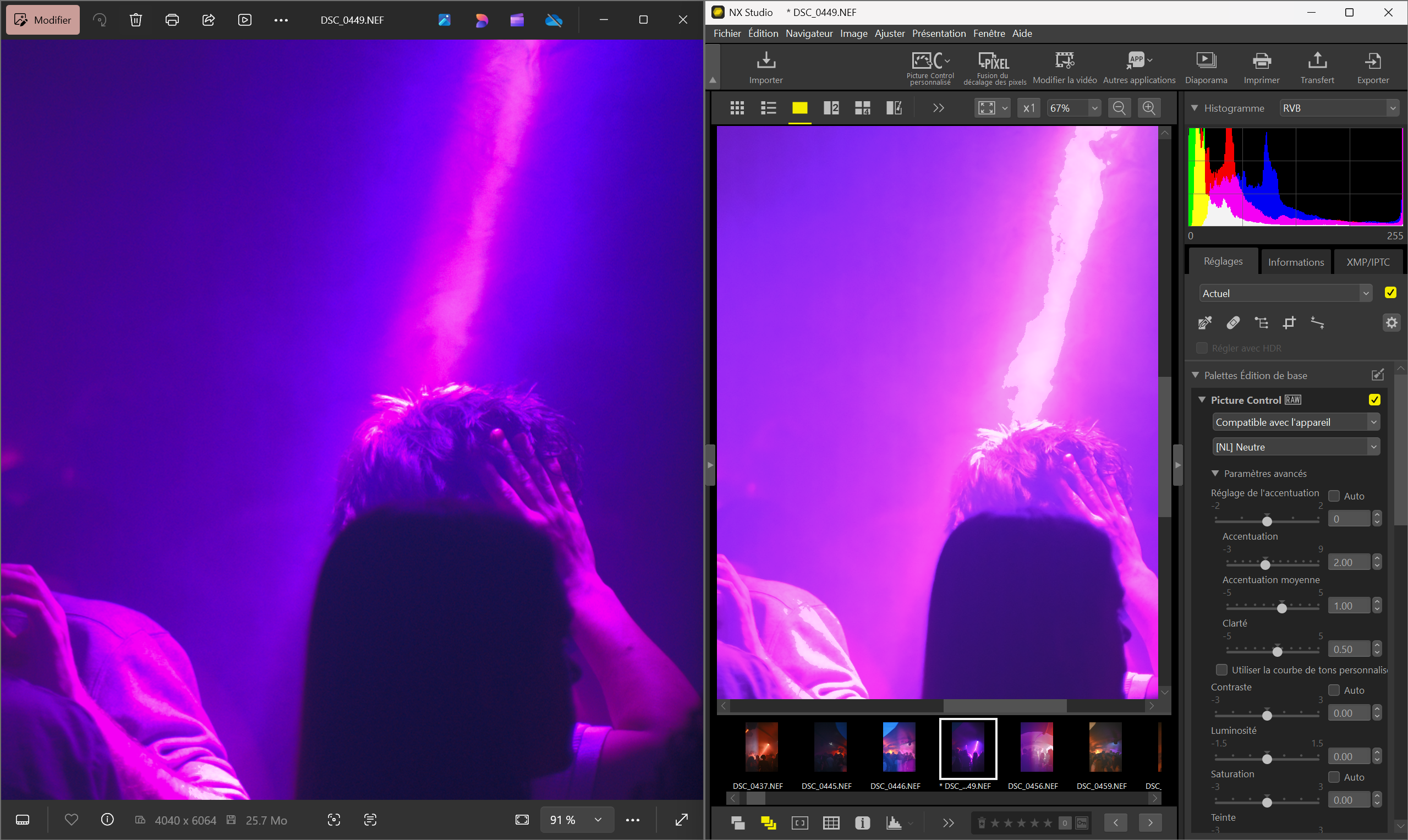Screen dimensions: 1408x840
Task: Click the heart favorite icon
Action: tap(72, 819)
